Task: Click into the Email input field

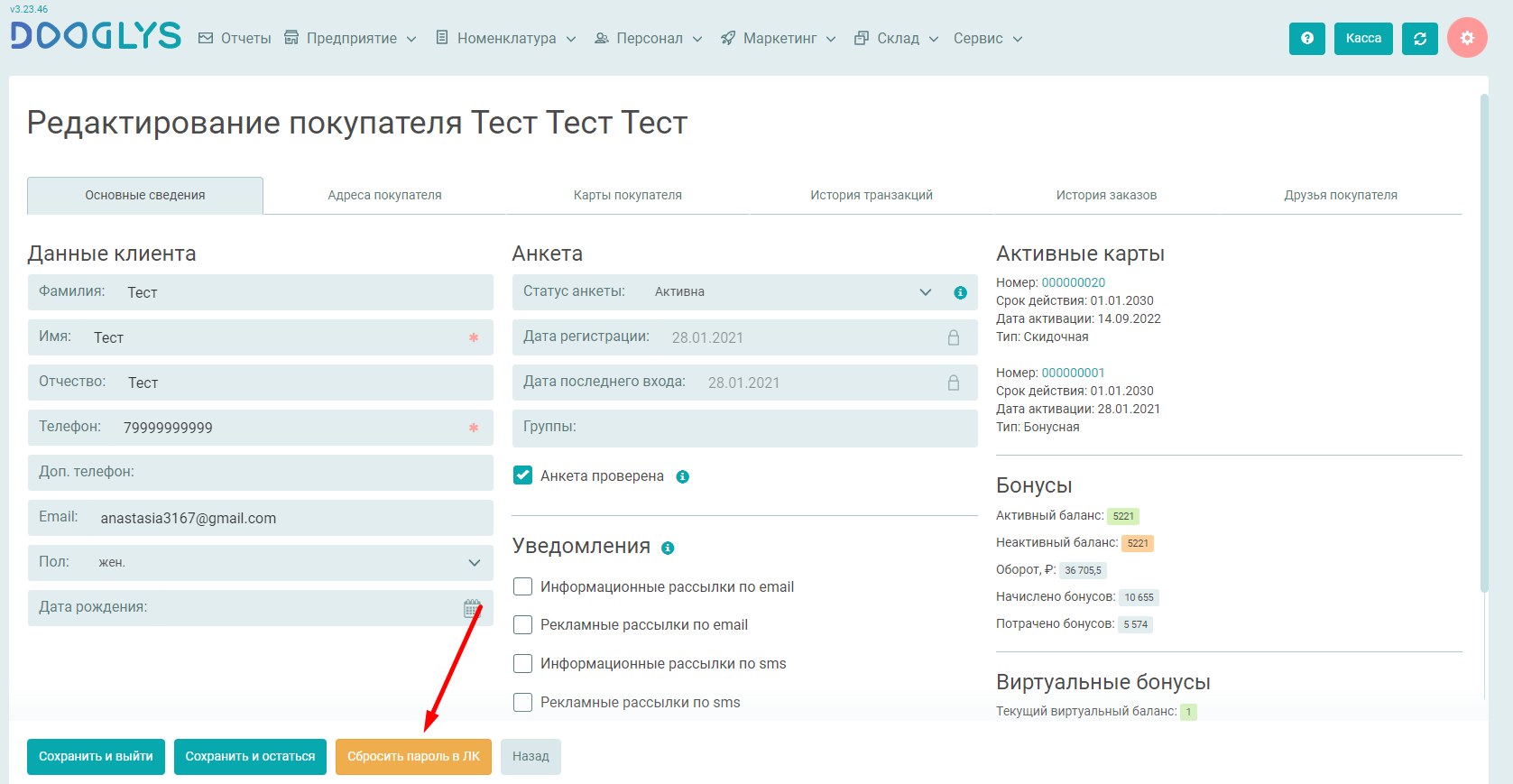Action: [261, 518]
